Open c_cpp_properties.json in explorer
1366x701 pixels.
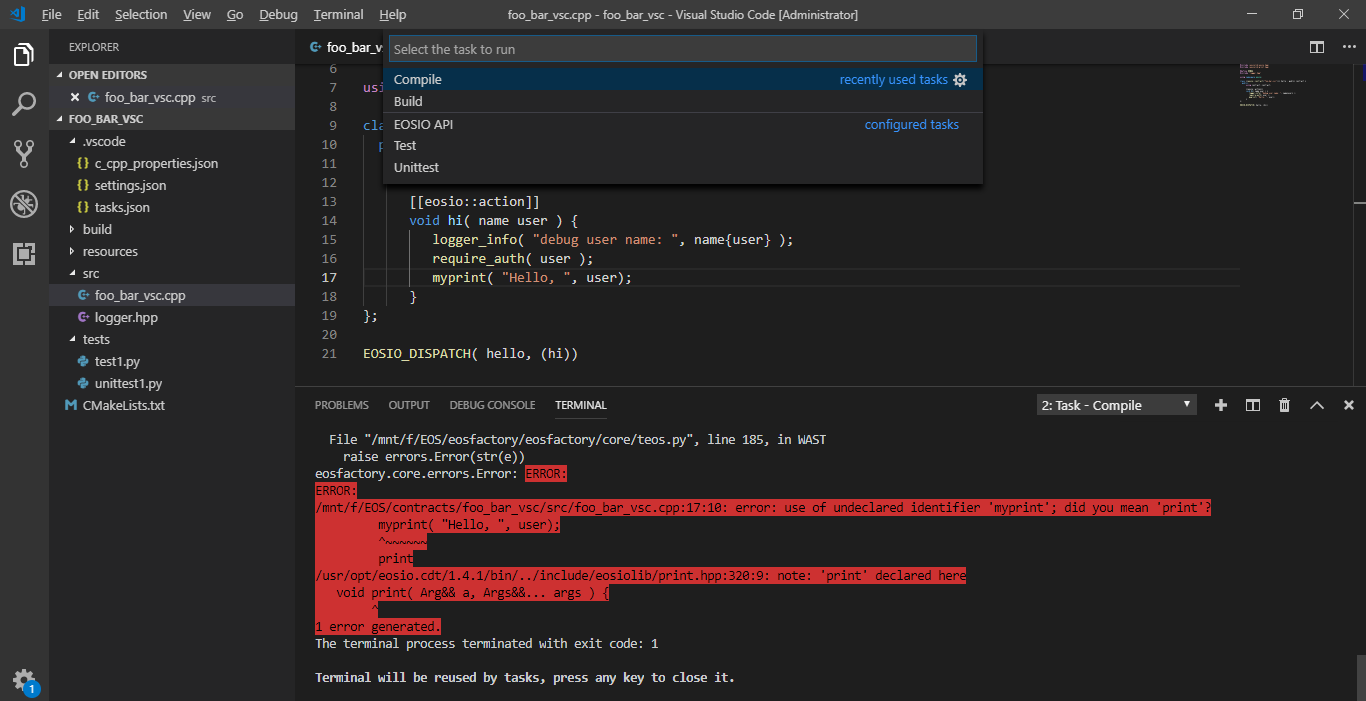tap(172, 164)
